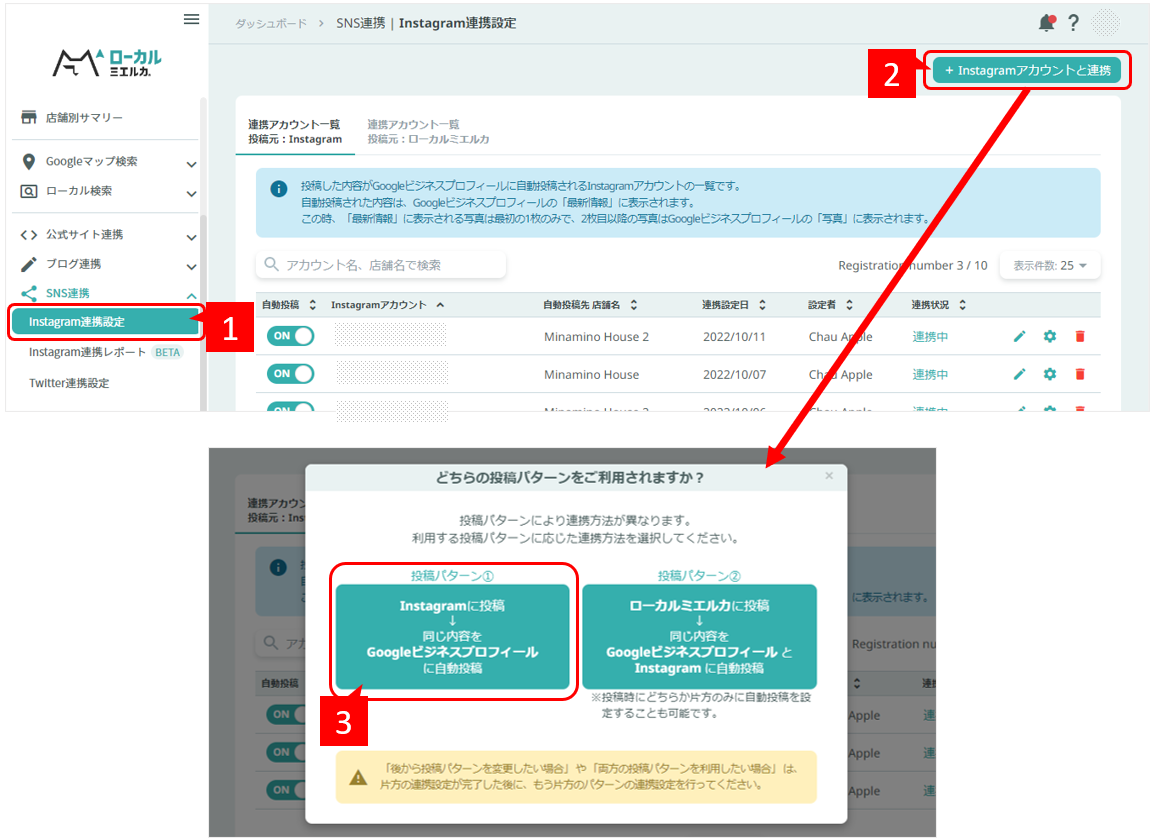Open the help question mark icon
This screenshot has width=1155, height=840.
tap(1074, 23)
